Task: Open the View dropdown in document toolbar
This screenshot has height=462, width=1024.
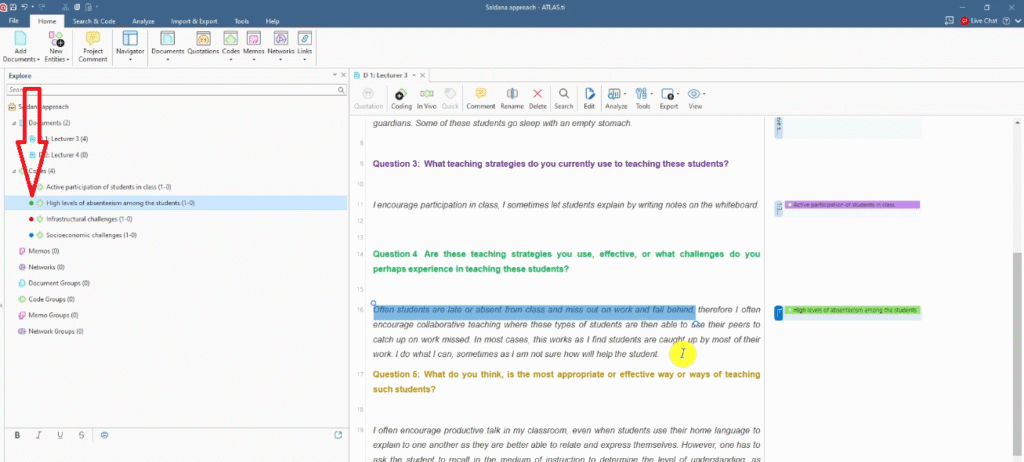Action: coord(695,98)
